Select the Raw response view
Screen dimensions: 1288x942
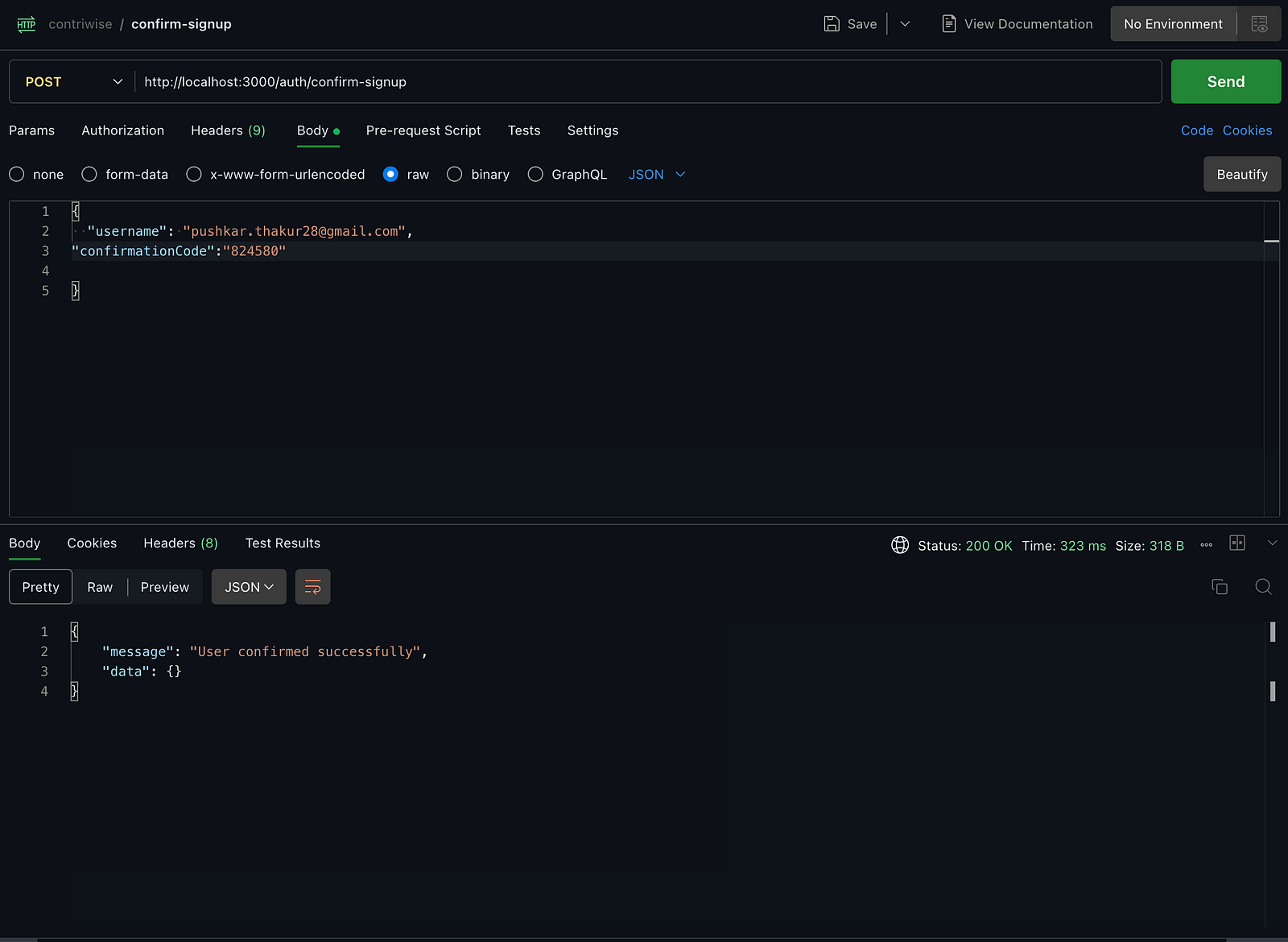coord(100,587)
